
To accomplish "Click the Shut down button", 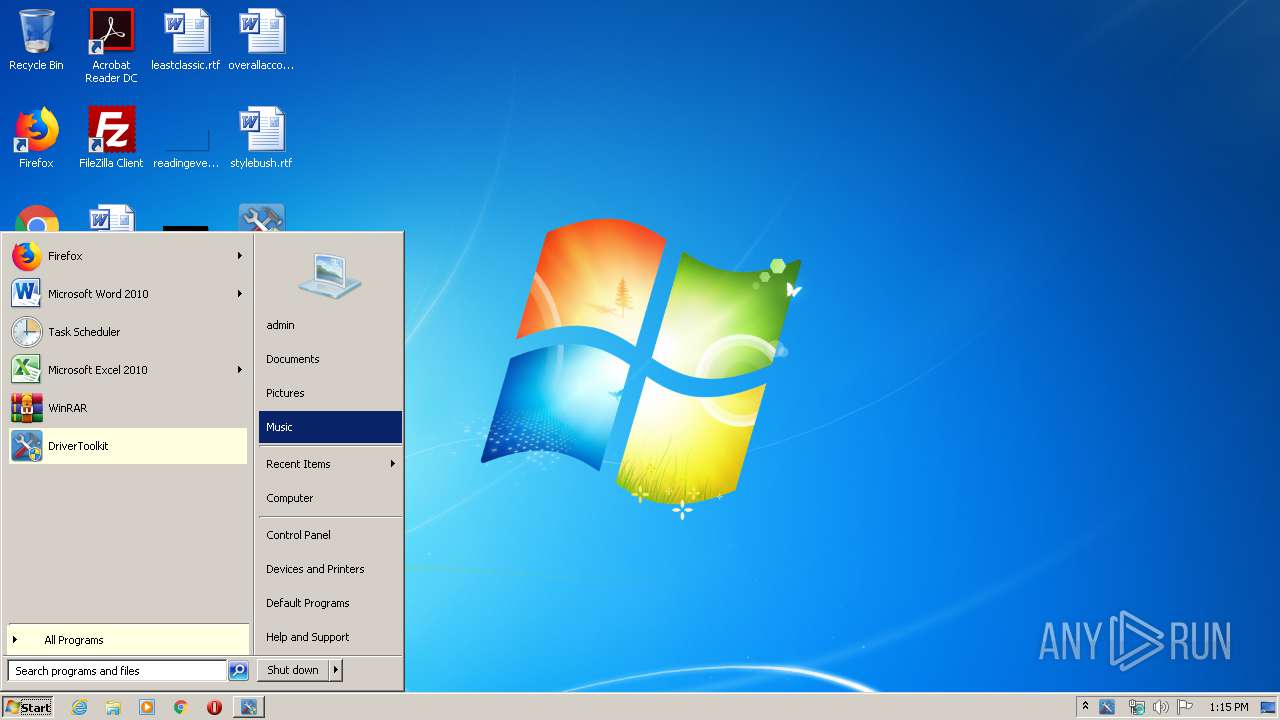I will 293,670.
